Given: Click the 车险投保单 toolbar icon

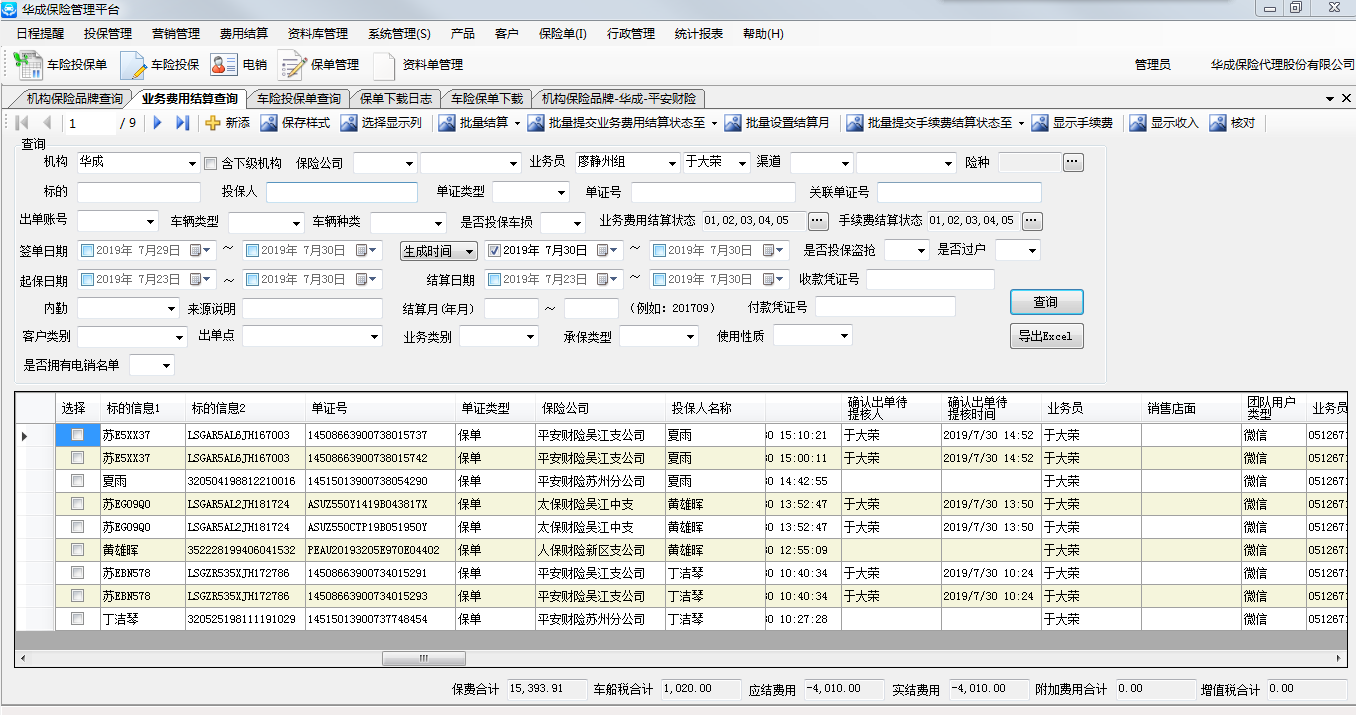Looking at the screenshot, I should [x=30, y=65].
